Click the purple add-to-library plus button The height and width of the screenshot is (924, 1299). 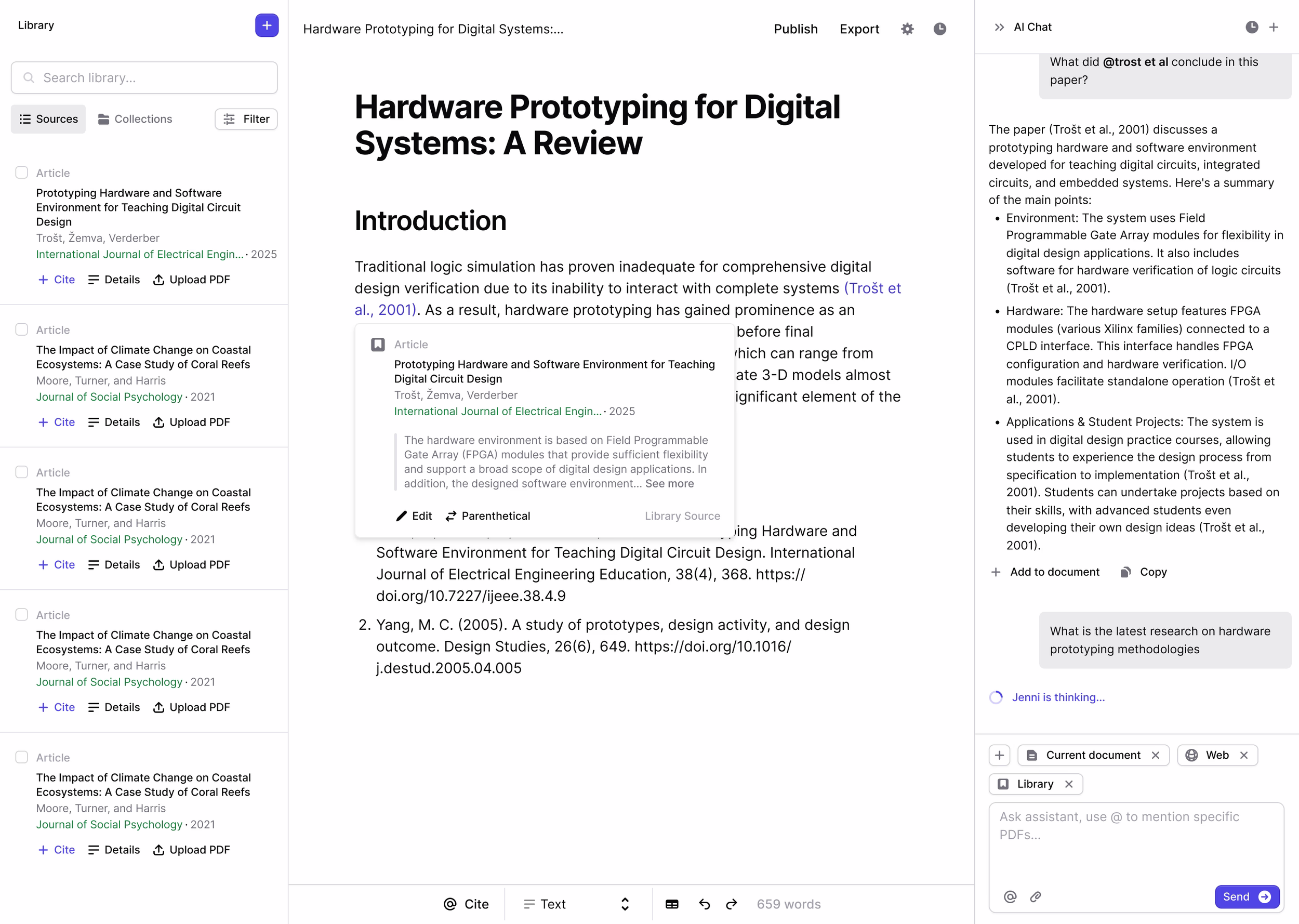pos(266,25)
